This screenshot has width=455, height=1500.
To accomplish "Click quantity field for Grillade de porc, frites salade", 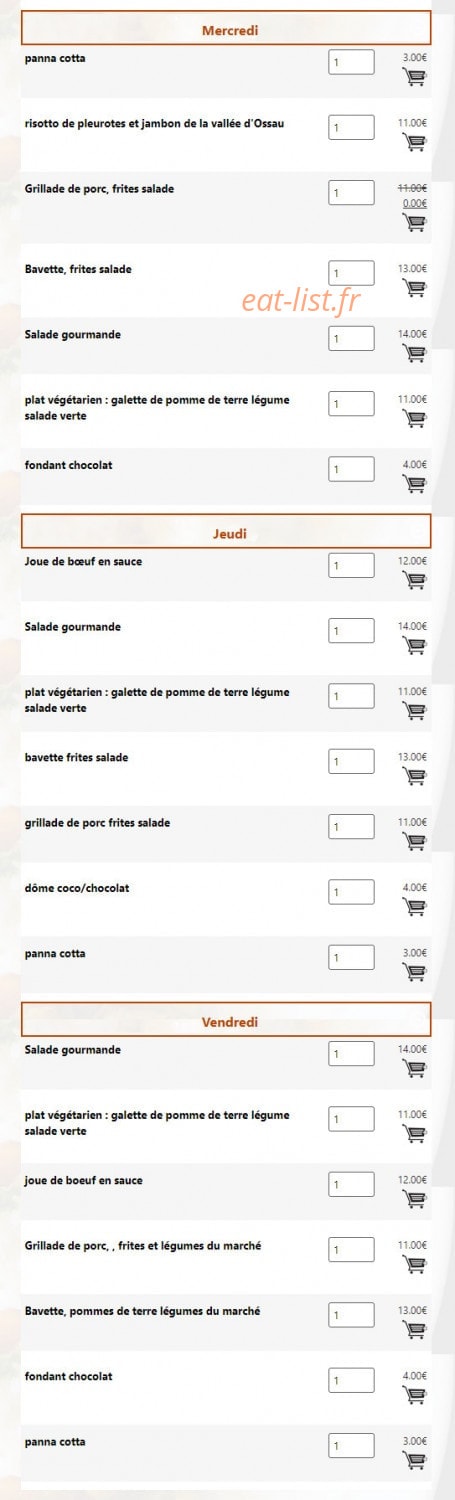I will pos(351,192).
